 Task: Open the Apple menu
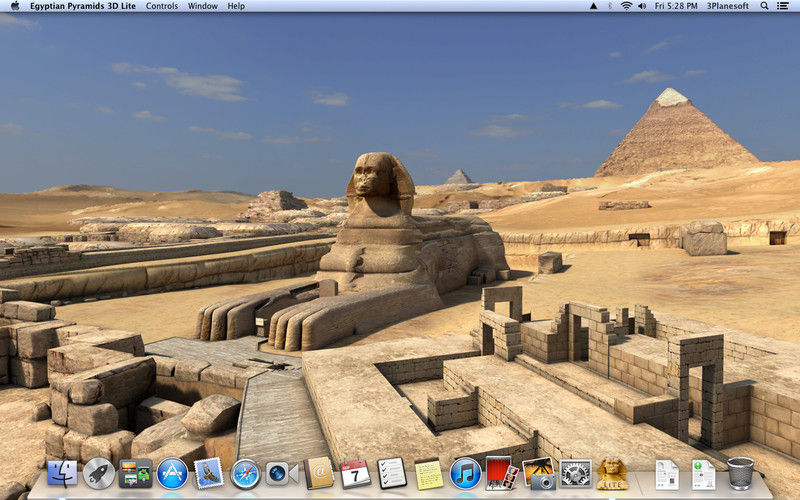pos(14,6)
